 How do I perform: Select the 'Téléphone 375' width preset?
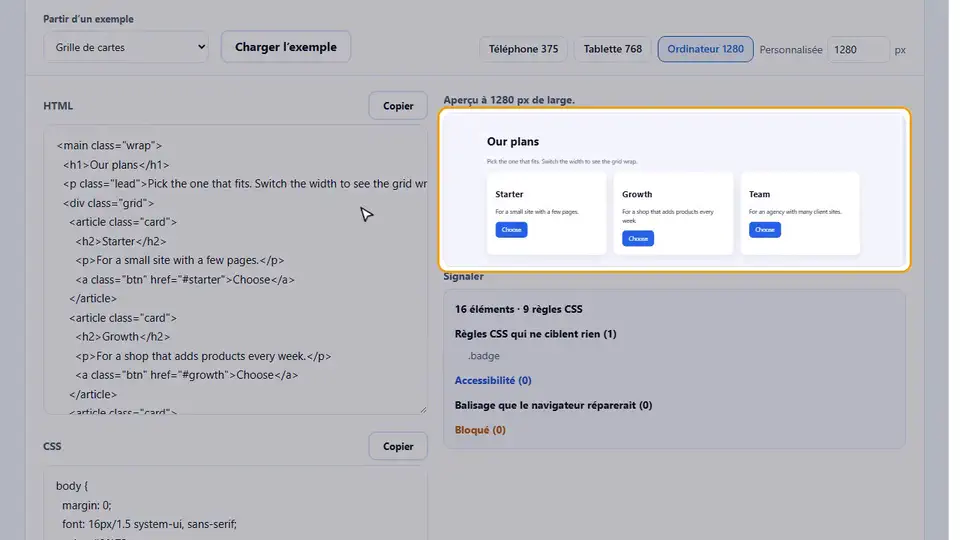coord(523,49)
